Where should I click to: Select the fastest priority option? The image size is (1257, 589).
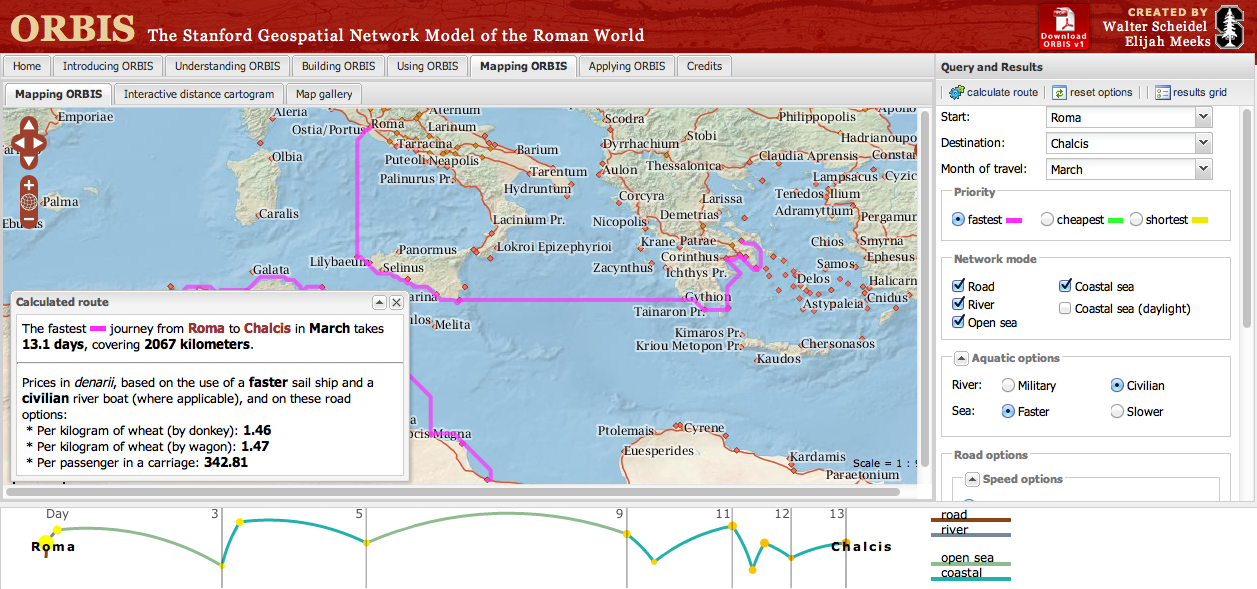pos(959,219)
